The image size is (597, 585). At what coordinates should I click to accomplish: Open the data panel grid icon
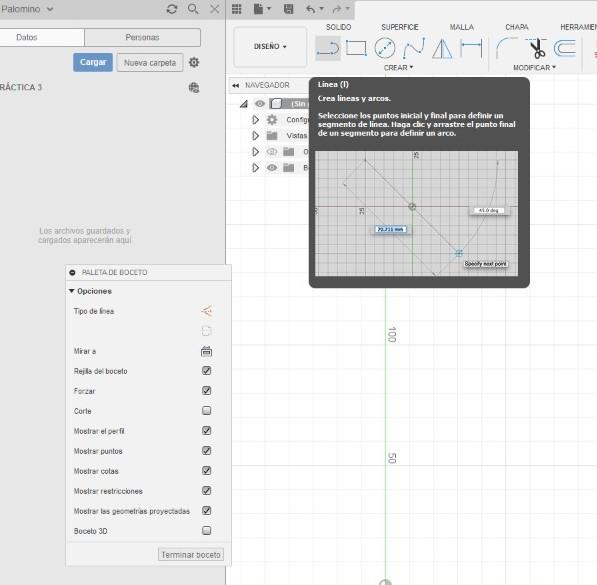pyautogui.click(x=236, y=9)
